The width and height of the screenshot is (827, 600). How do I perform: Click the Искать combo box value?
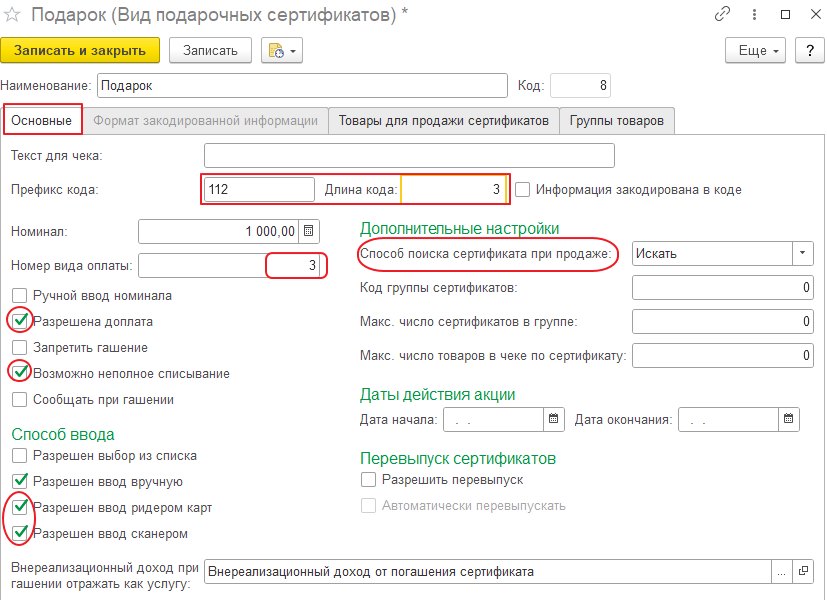click(713, 254)
